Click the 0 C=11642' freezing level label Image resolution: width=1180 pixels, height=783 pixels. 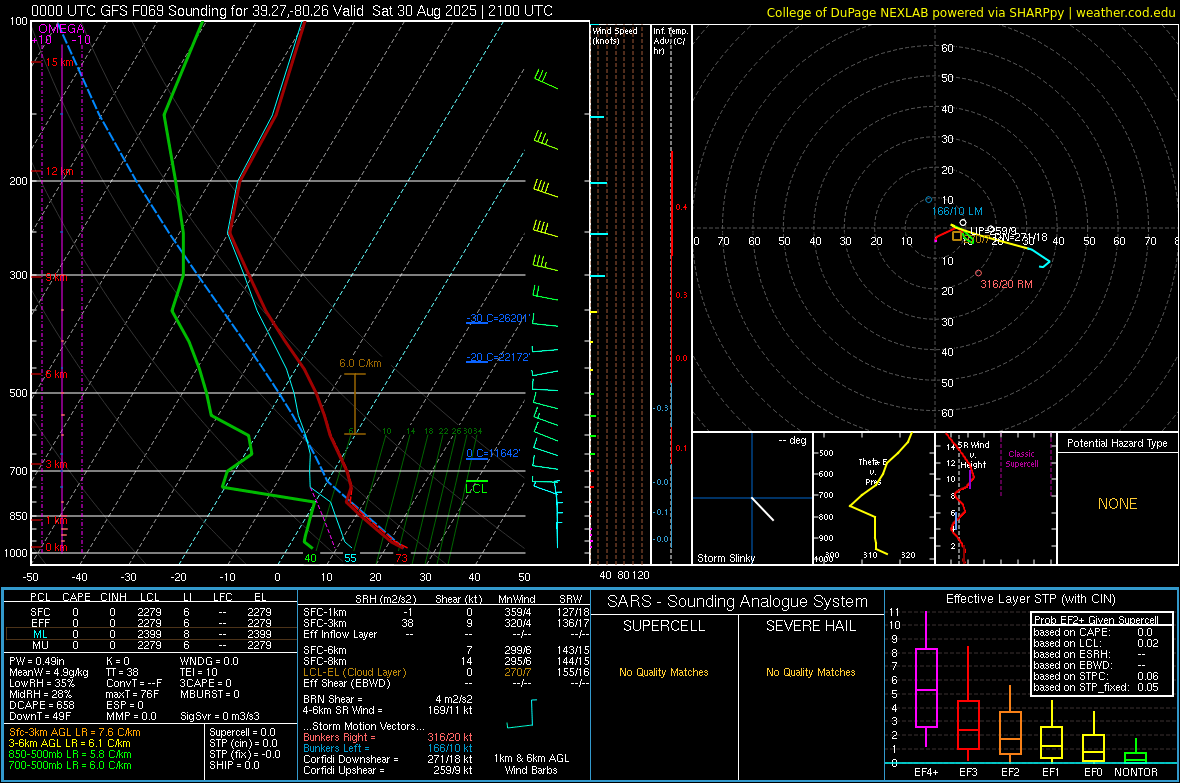coord(493,453)
